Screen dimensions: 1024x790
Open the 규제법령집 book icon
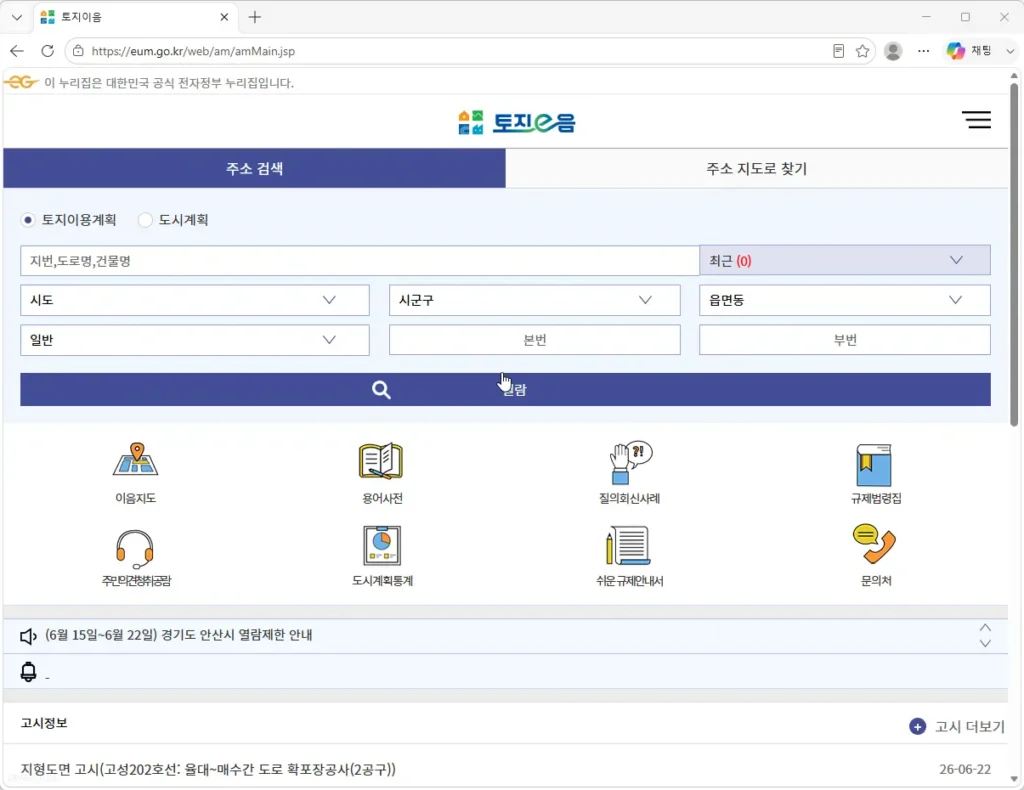tap(875, 464)
